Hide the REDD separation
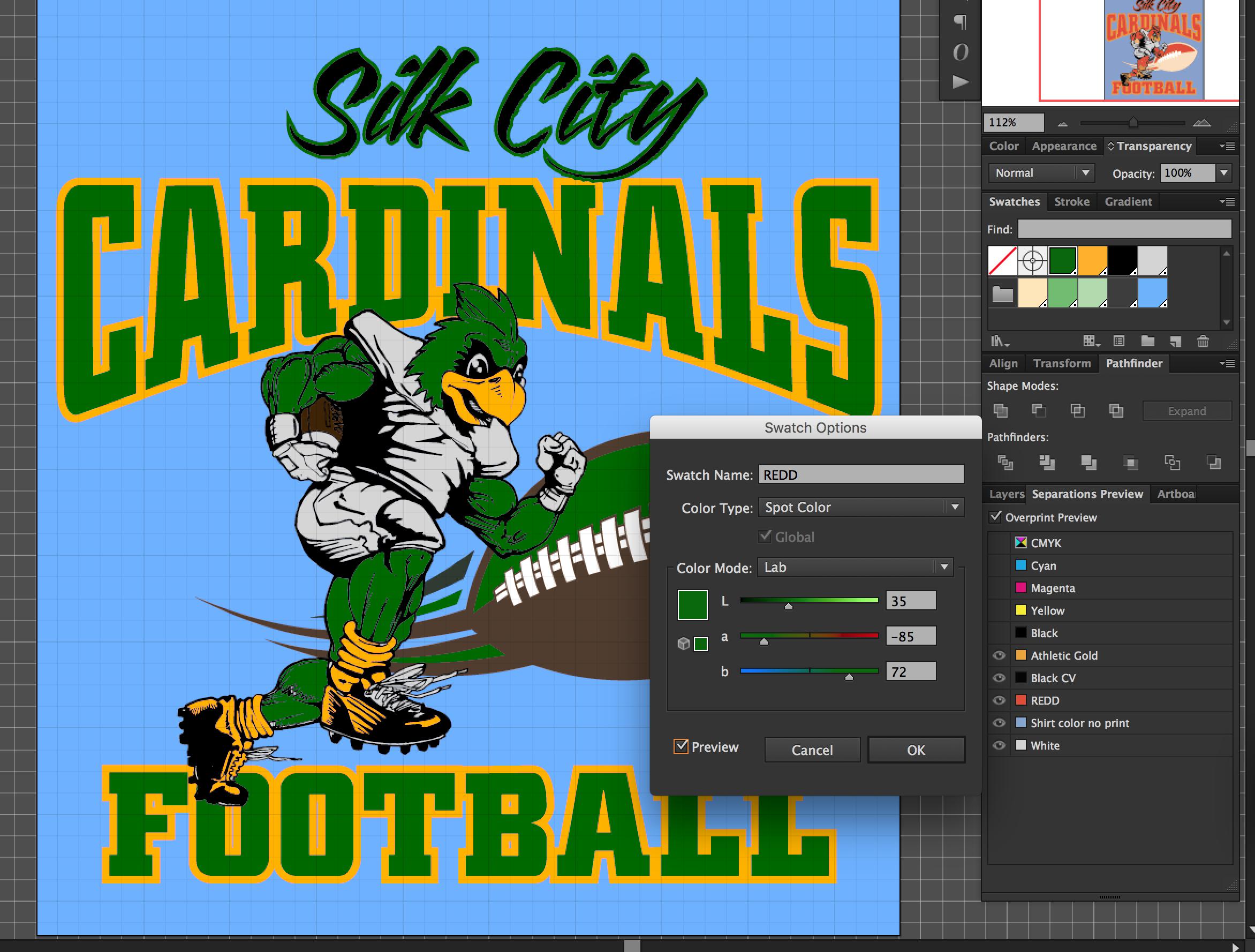Screen dimensions: 1255x952 click(999, 700)
